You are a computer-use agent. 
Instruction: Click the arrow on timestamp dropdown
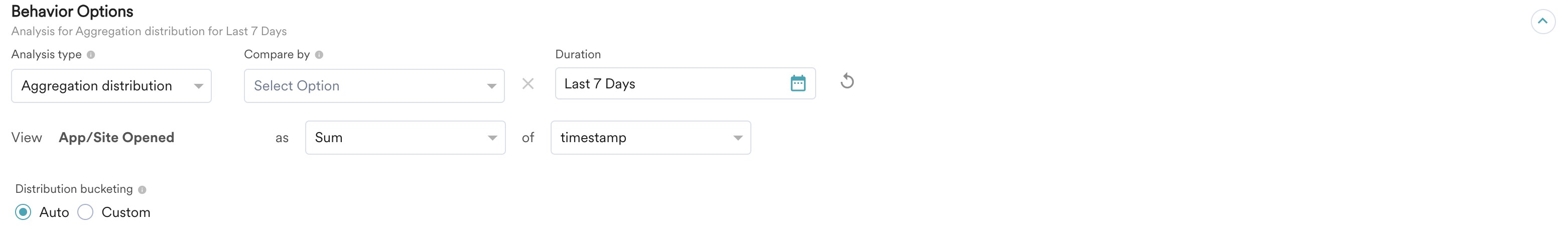point(738,138)
